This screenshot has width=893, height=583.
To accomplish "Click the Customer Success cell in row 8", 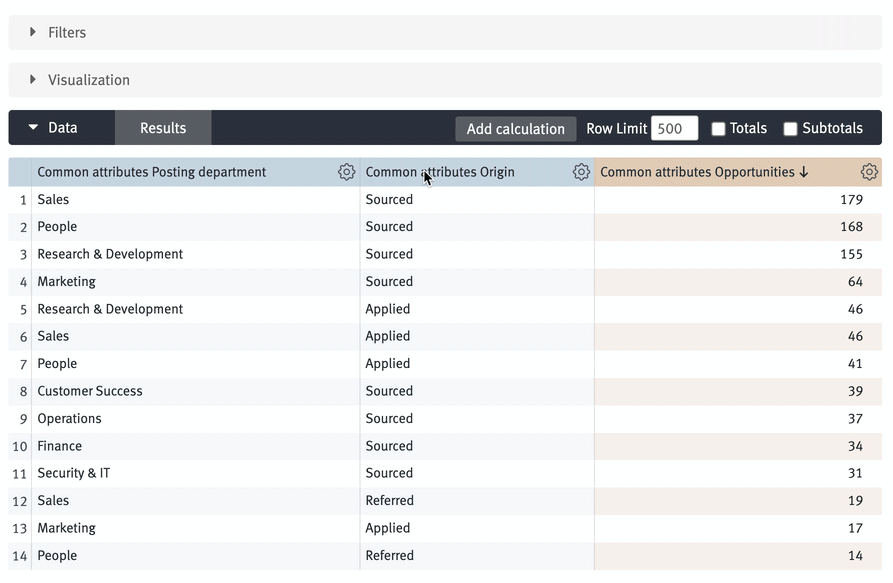I will [x=90, y=391].
